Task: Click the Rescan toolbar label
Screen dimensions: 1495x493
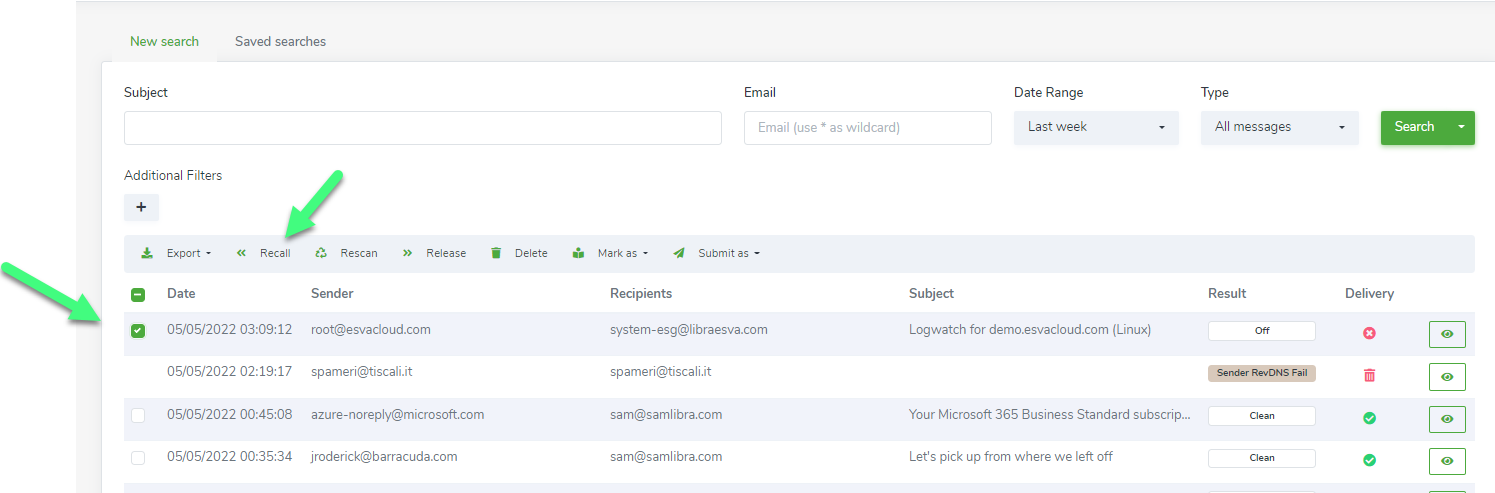Action: click(359, 253)
